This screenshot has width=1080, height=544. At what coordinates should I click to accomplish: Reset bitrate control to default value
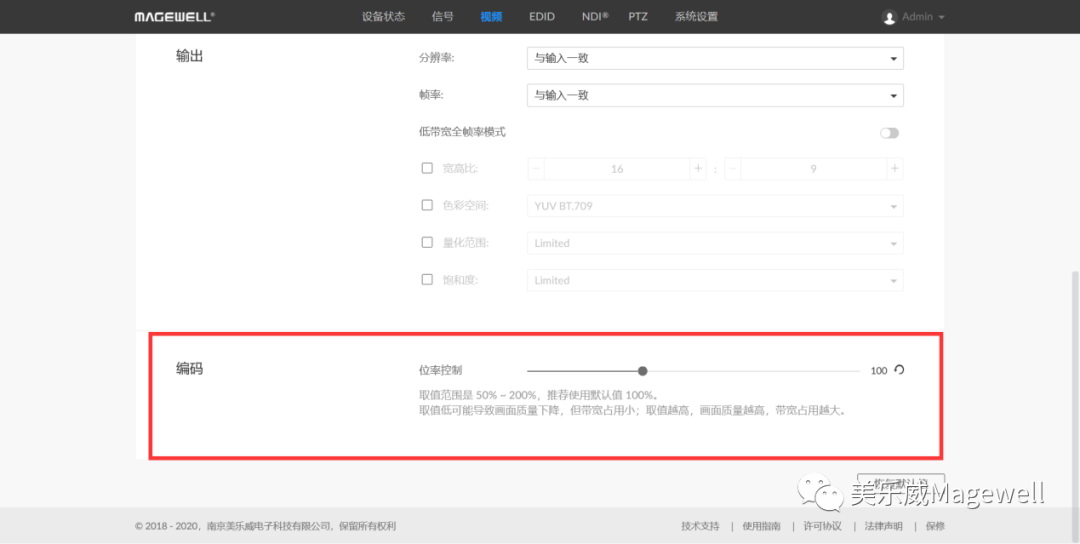coord(899,370)
